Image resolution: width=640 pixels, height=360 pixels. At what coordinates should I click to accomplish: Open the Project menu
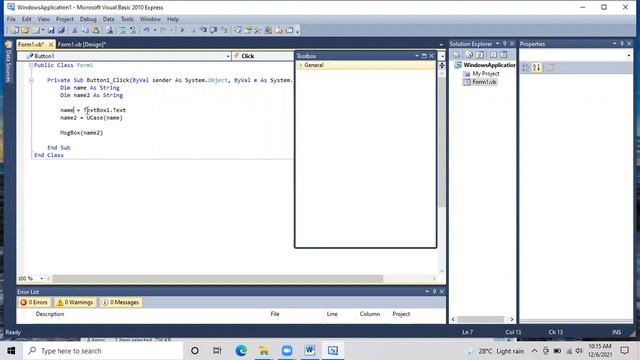pos(64,19)
